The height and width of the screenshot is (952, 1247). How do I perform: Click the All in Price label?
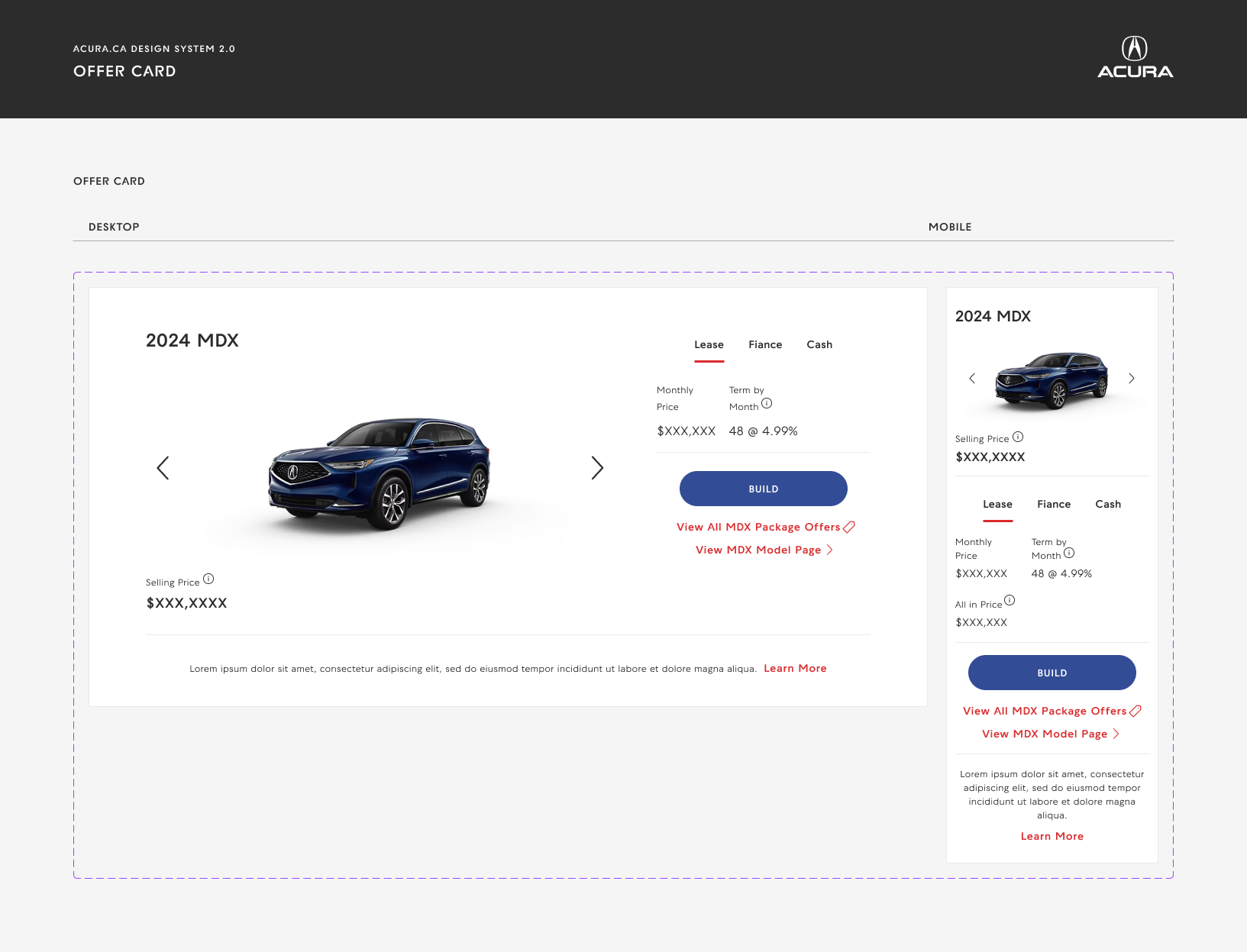click(x=978, y=605)
